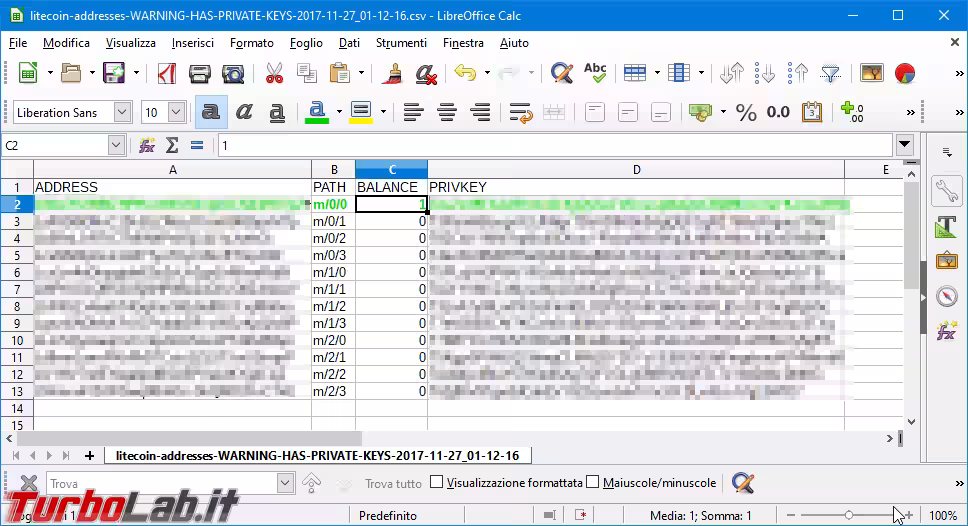This screenshot has height=526, width=968.
Task: Click the zoom slider in status bar
Action: (x=849, y=515)
